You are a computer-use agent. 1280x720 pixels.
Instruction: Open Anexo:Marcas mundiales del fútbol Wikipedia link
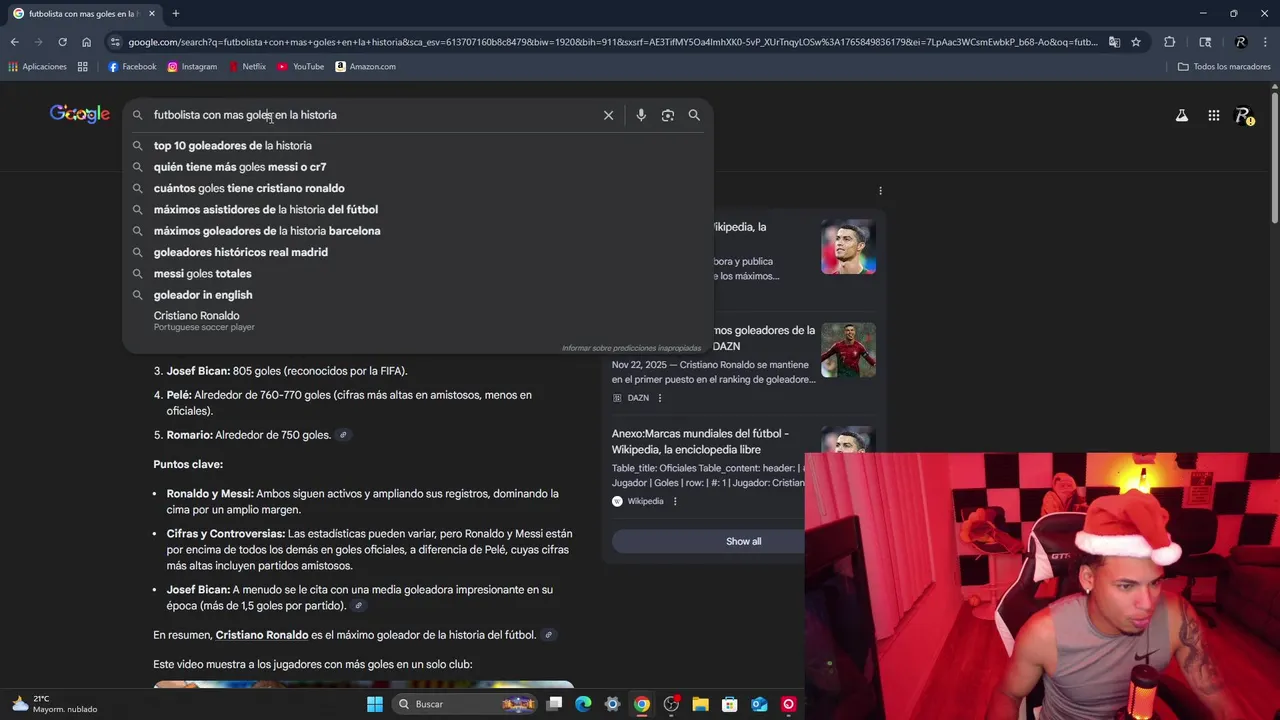pos(700,441)
